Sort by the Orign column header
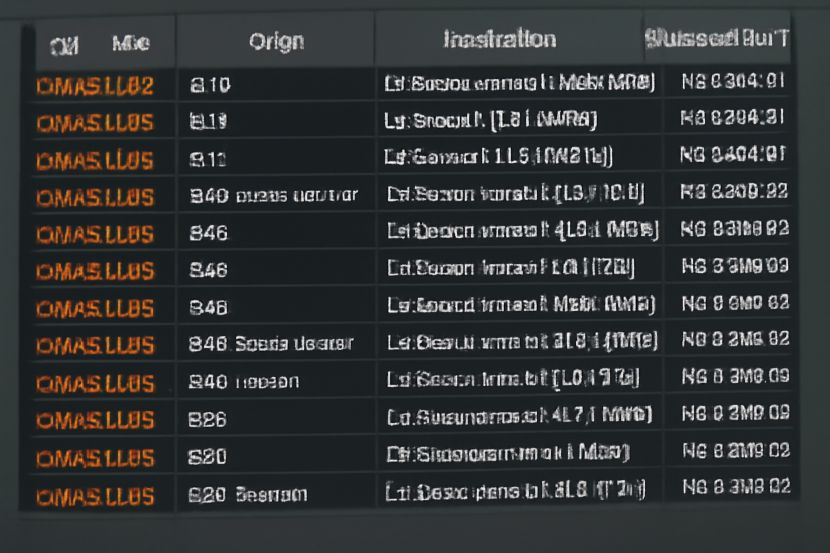The height and width of the screenshot is (553, 830). pos(277,42)
